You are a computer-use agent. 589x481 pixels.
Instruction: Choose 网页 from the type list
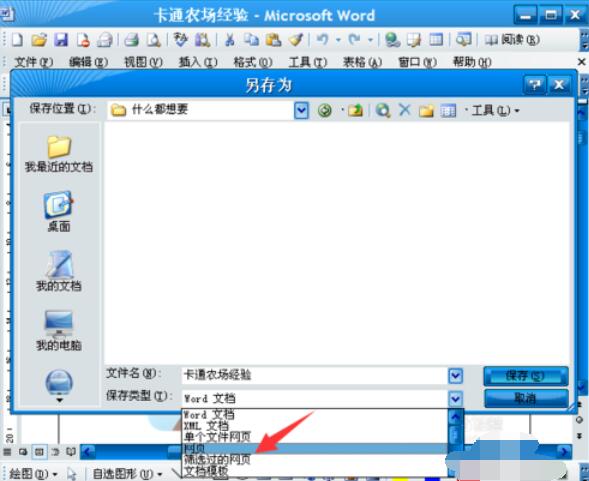315,448
